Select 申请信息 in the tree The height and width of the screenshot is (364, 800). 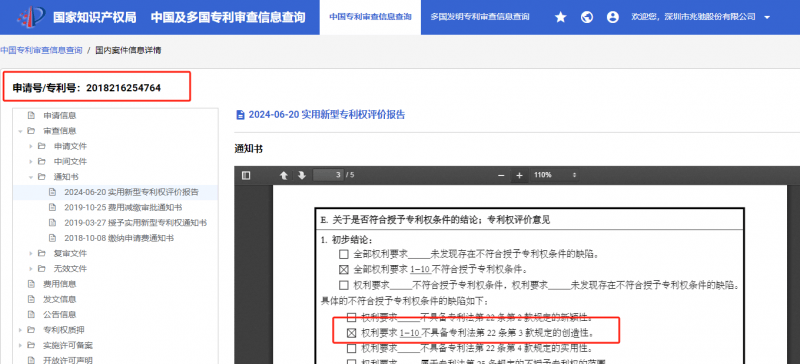[60, 115]
